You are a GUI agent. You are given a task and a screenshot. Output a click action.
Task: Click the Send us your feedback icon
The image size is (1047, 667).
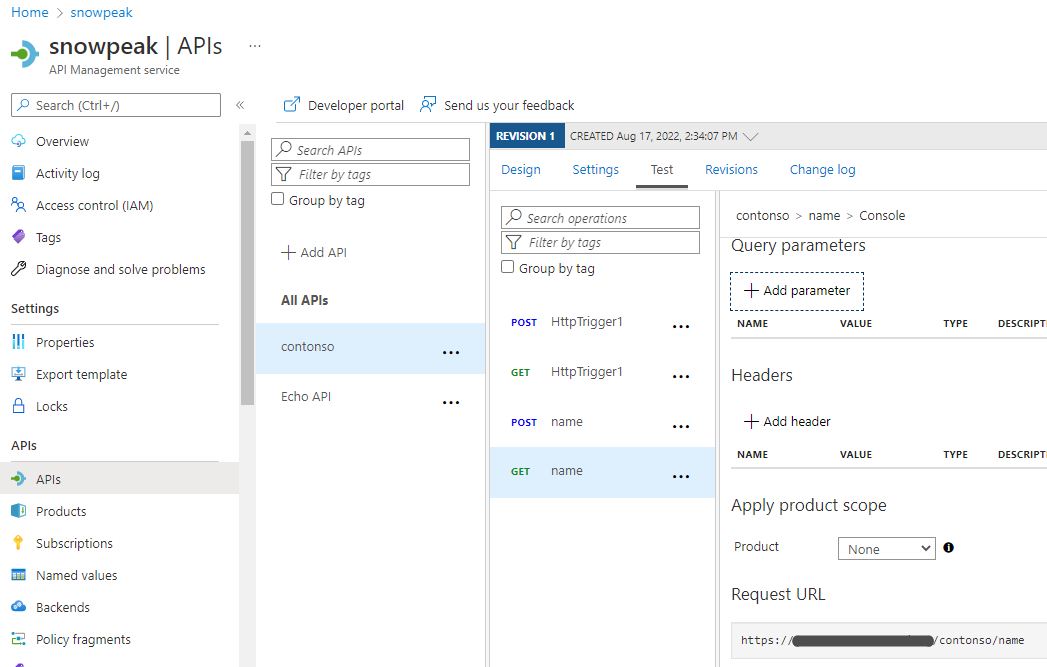click(428, 104)
